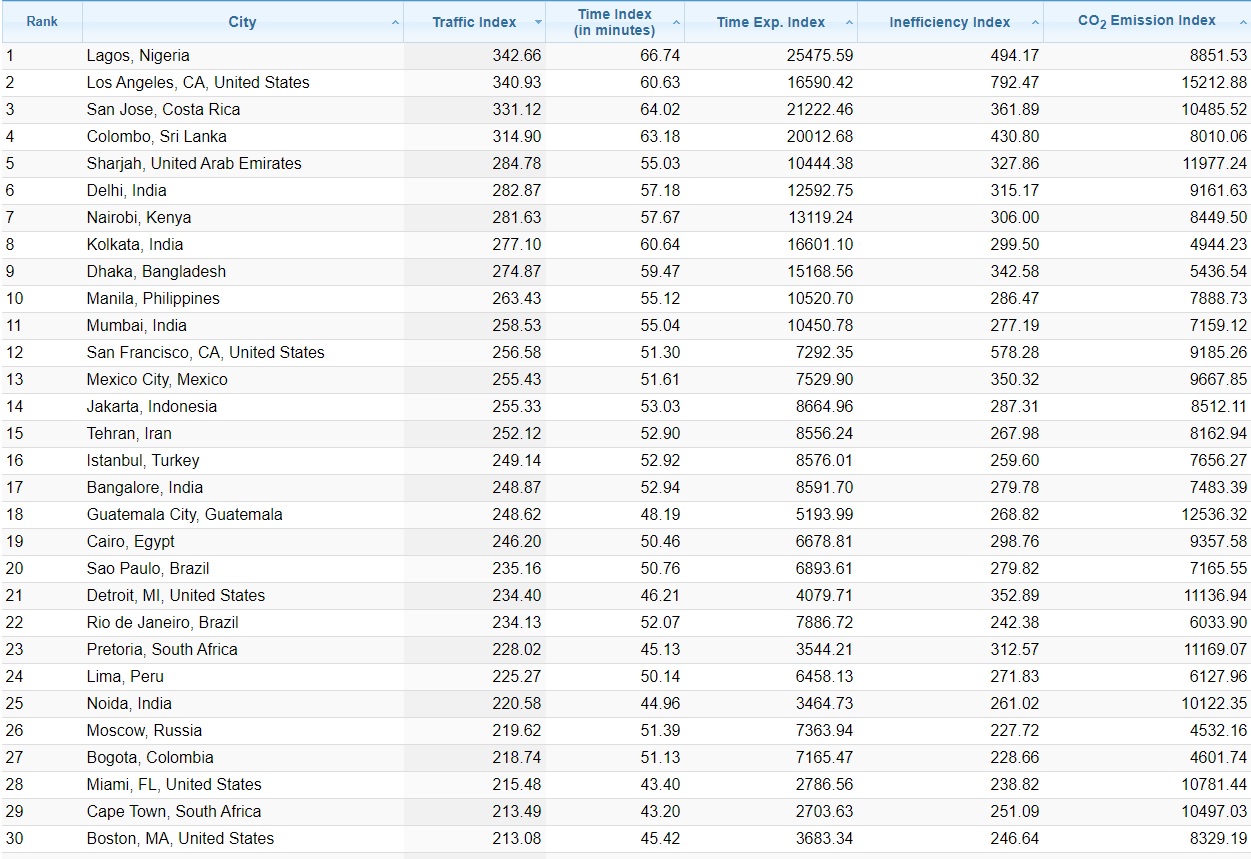
Task: Click the sort arrow in the Traffic Index header
Action: point(538,22)
